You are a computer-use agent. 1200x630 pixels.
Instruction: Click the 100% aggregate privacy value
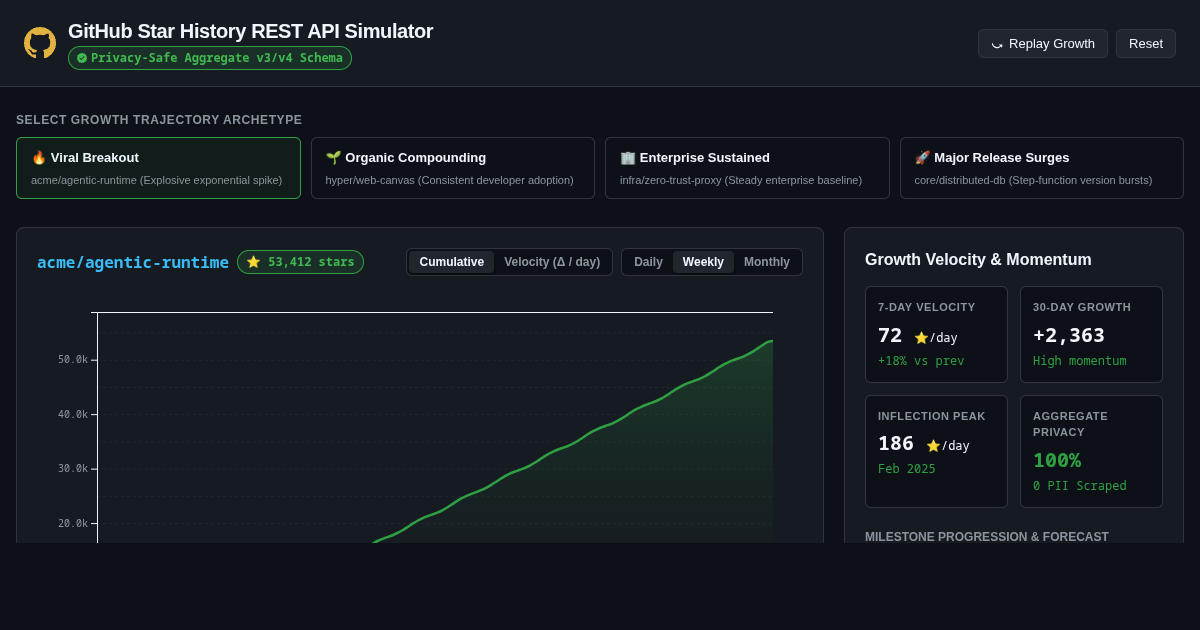click(x=1057, y=460)
